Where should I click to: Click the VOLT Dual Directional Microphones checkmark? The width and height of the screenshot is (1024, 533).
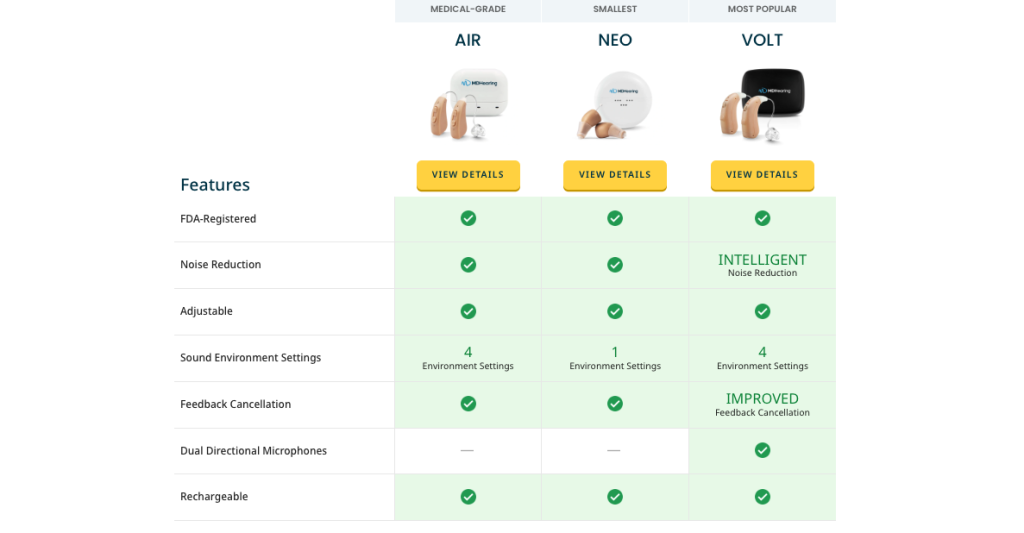762,450
